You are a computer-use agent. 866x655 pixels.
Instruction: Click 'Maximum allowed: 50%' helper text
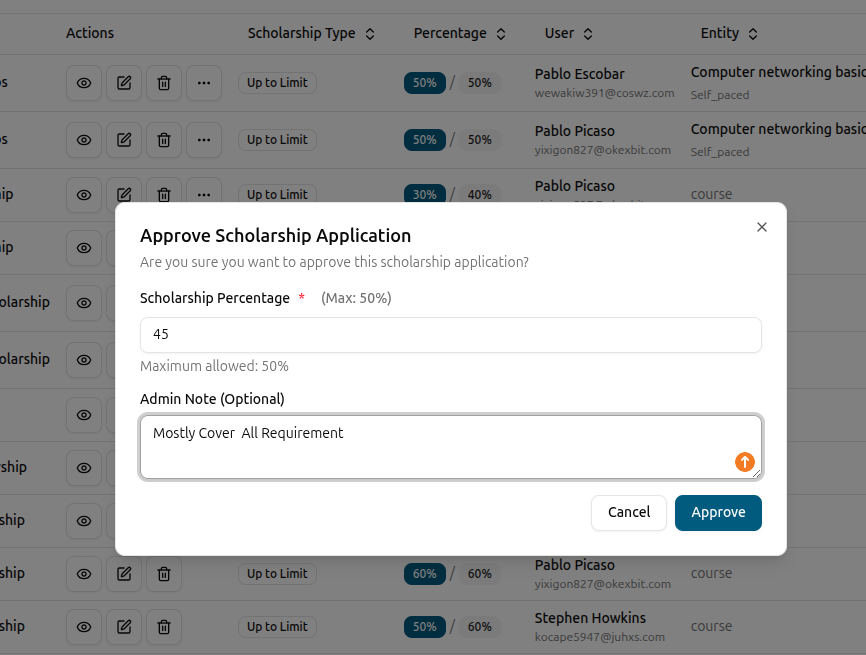click(214, 366)
